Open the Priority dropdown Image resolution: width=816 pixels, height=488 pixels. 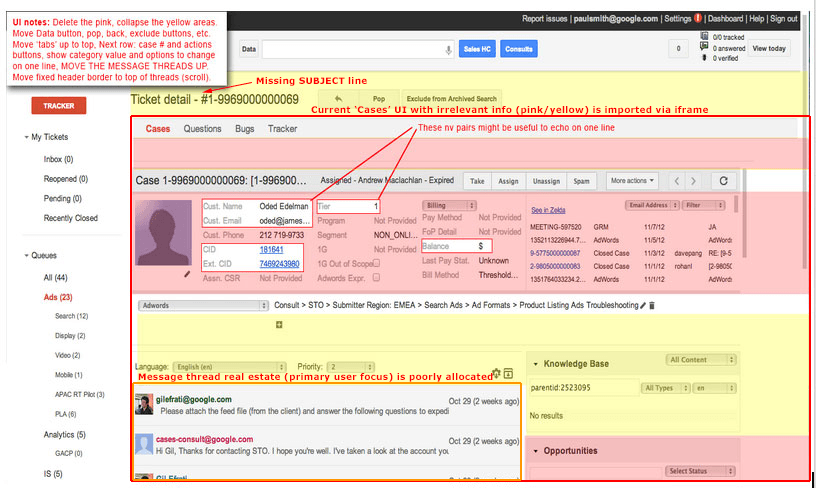pos(351,367)
